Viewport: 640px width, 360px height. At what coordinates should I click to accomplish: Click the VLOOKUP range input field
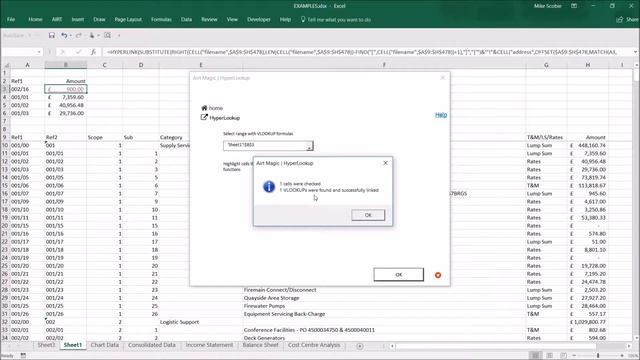[264, 146]
